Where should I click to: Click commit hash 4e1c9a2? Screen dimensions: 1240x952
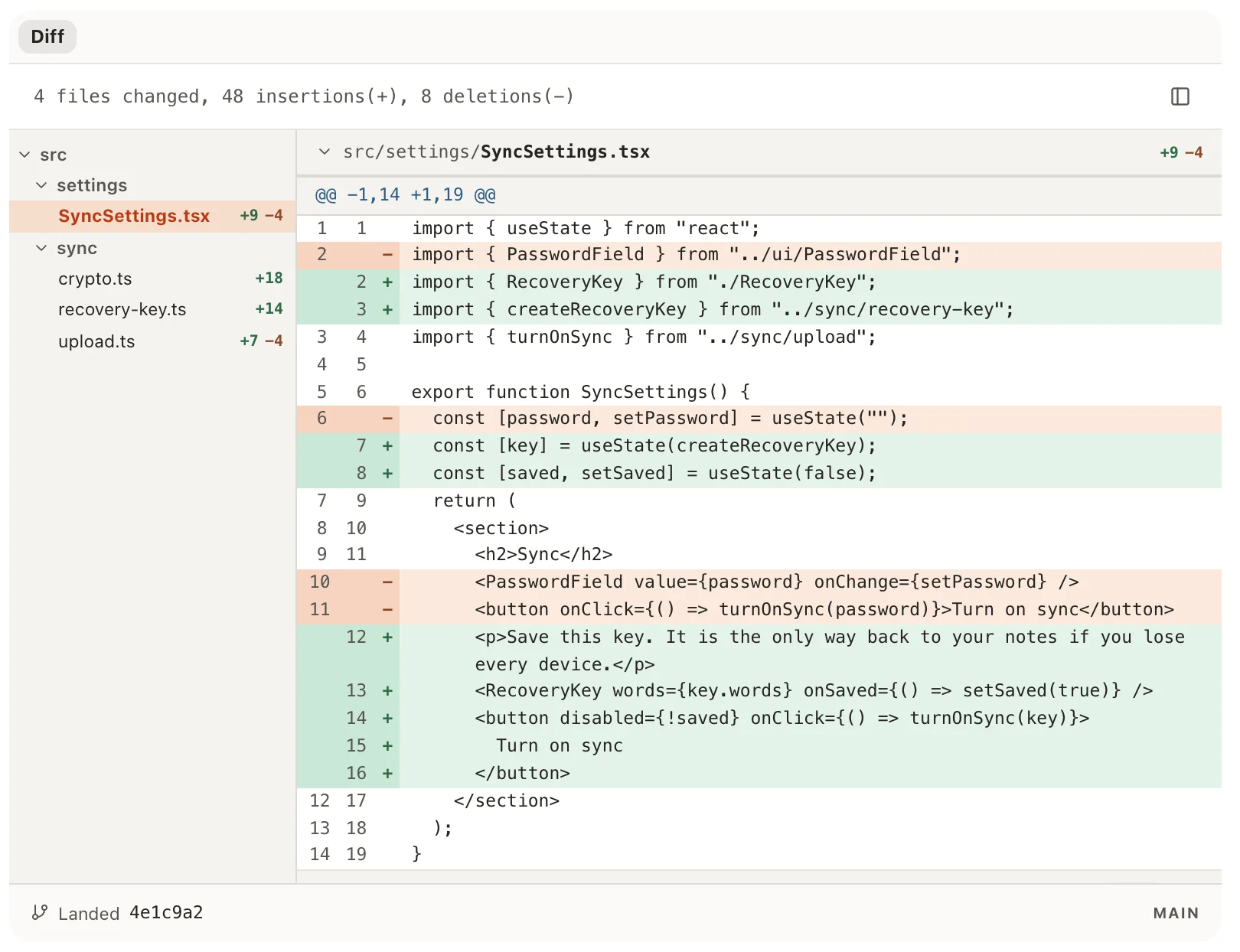coord(166,912)
